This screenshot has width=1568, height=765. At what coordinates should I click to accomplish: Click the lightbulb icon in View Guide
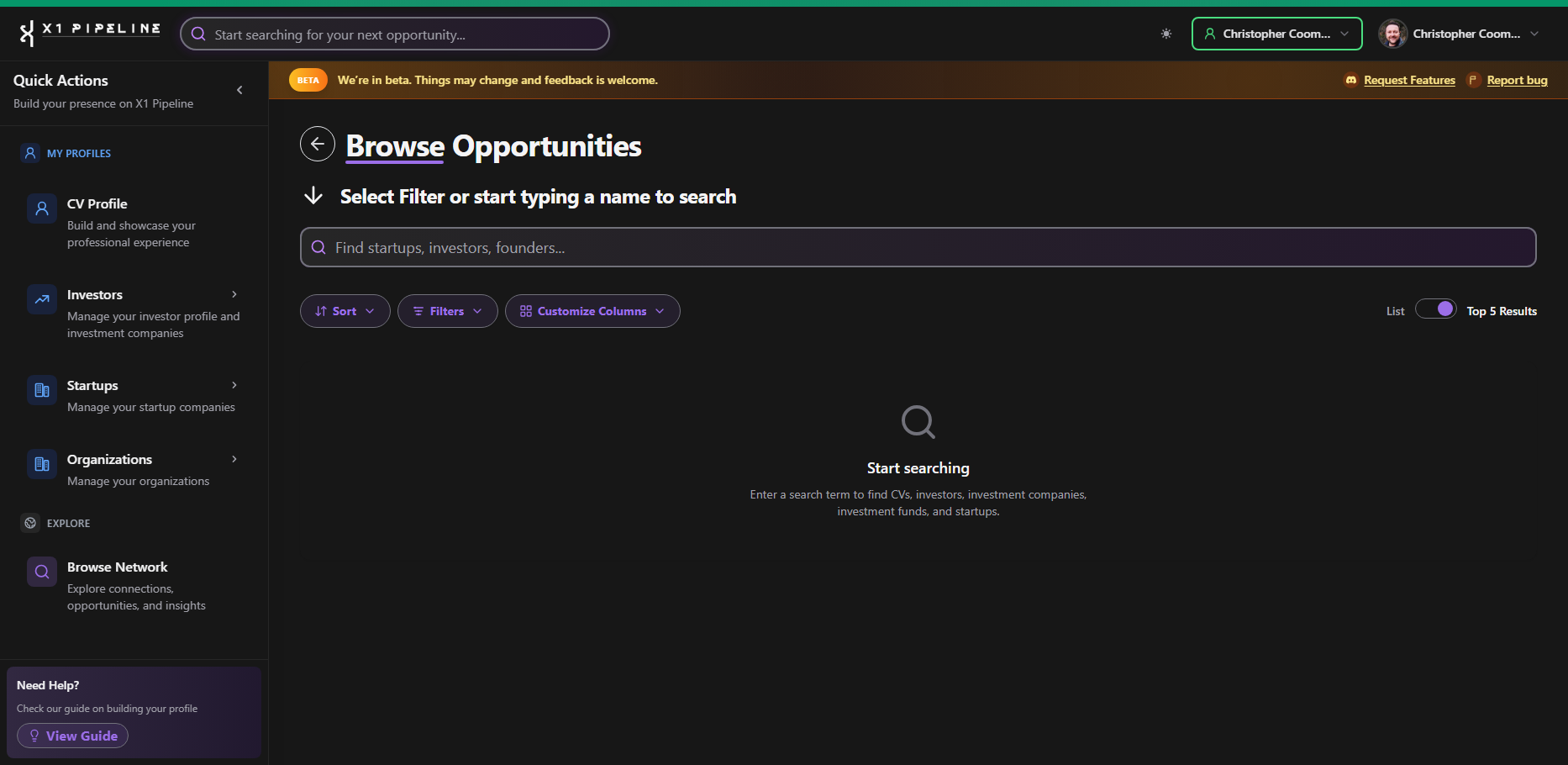click(x=34, y=736)
